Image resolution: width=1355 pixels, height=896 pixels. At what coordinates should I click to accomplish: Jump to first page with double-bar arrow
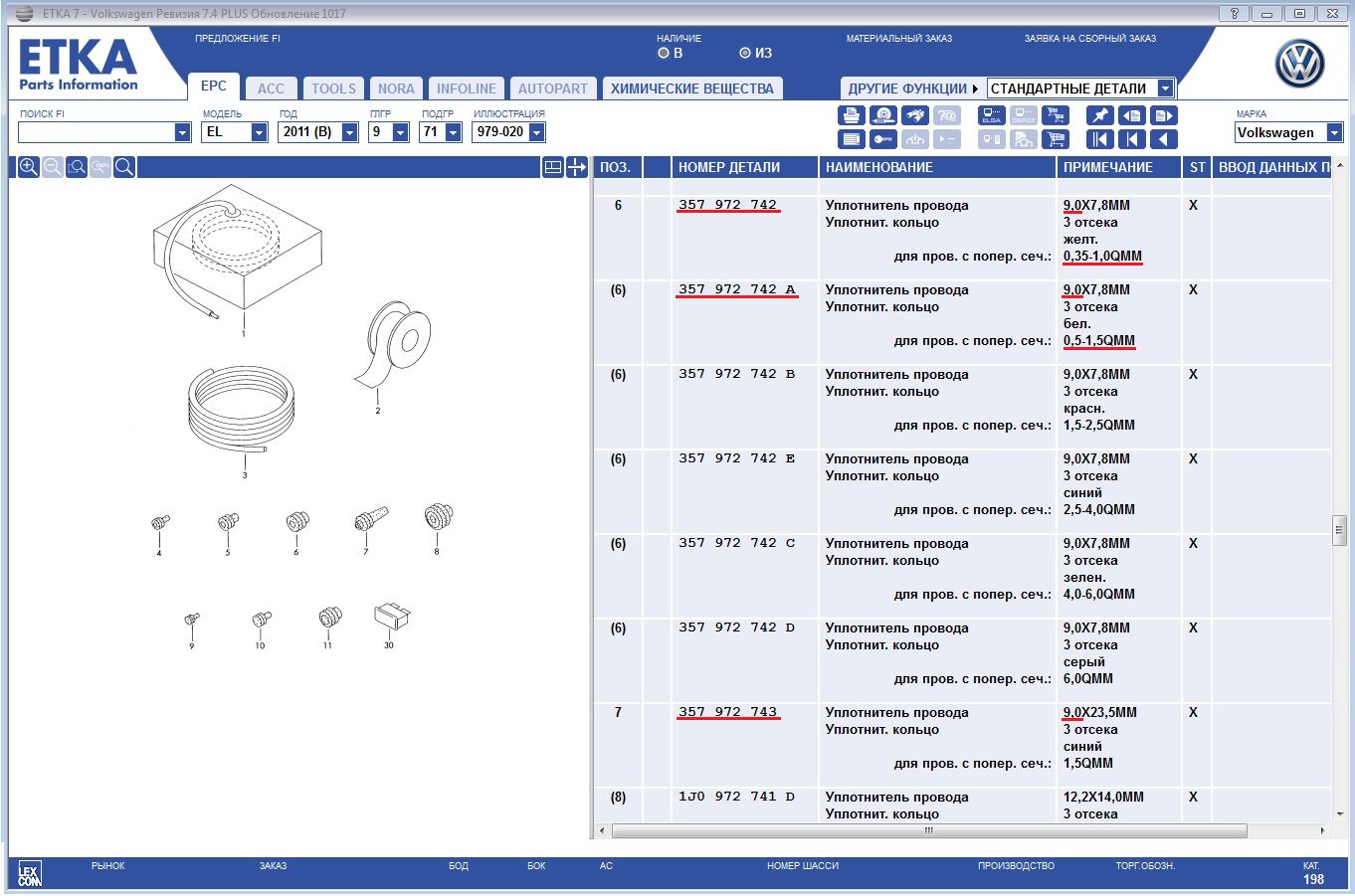1099,140
